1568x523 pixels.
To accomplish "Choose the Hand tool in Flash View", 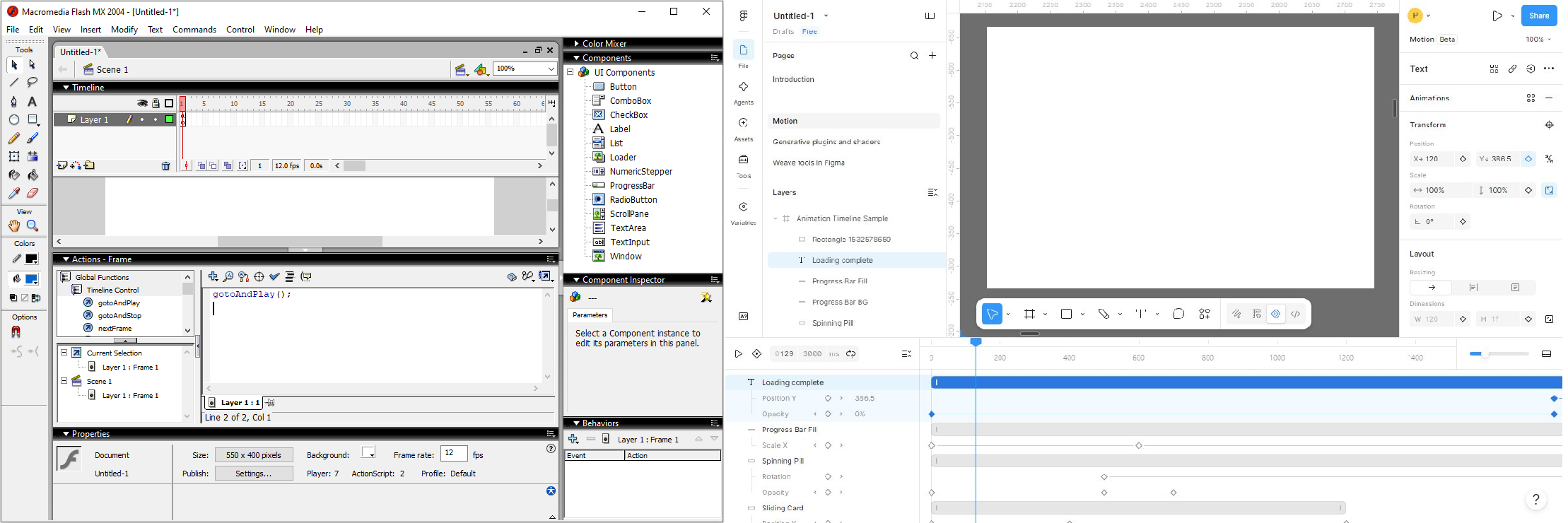I will pos(14,226).
